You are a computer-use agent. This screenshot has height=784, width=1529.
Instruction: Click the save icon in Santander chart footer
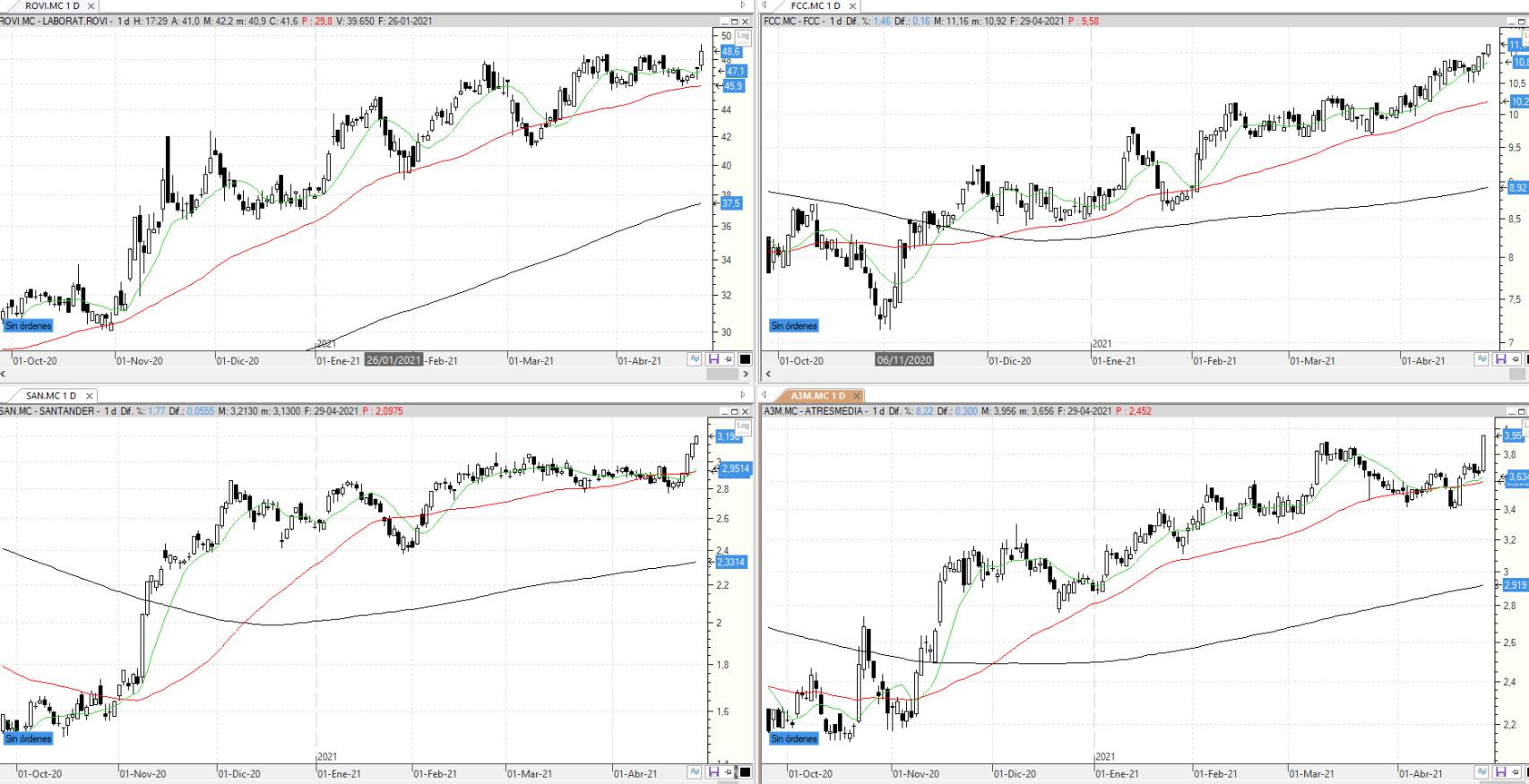tap(713, 772)
